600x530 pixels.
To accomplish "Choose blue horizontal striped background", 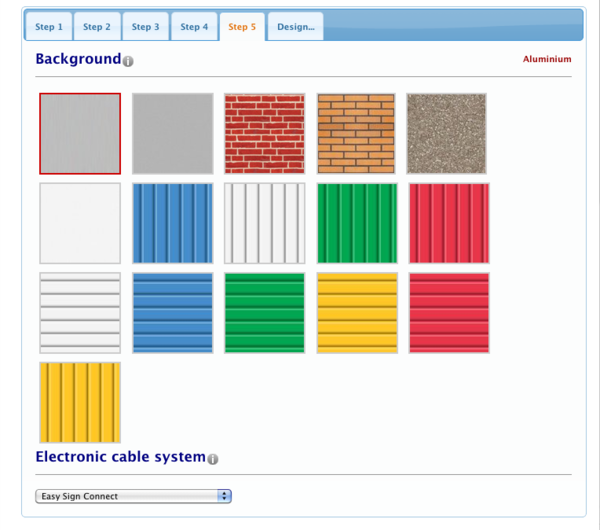I will 173,313.
